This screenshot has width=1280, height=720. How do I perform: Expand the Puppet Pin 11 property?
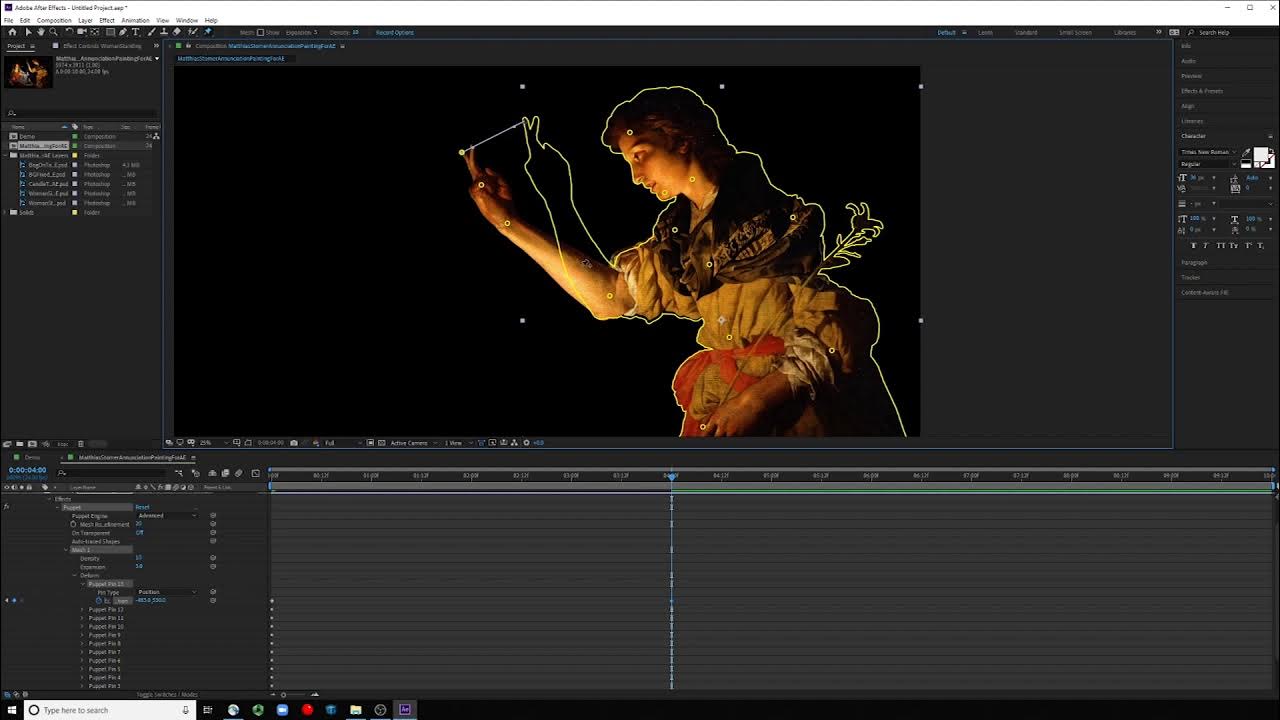coord(82,618)
